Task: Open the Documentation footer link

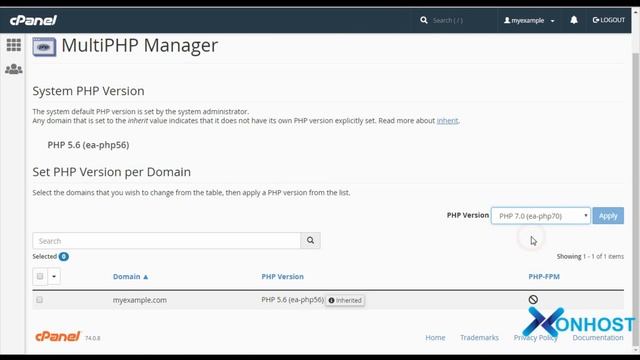Action: point(598,338)
